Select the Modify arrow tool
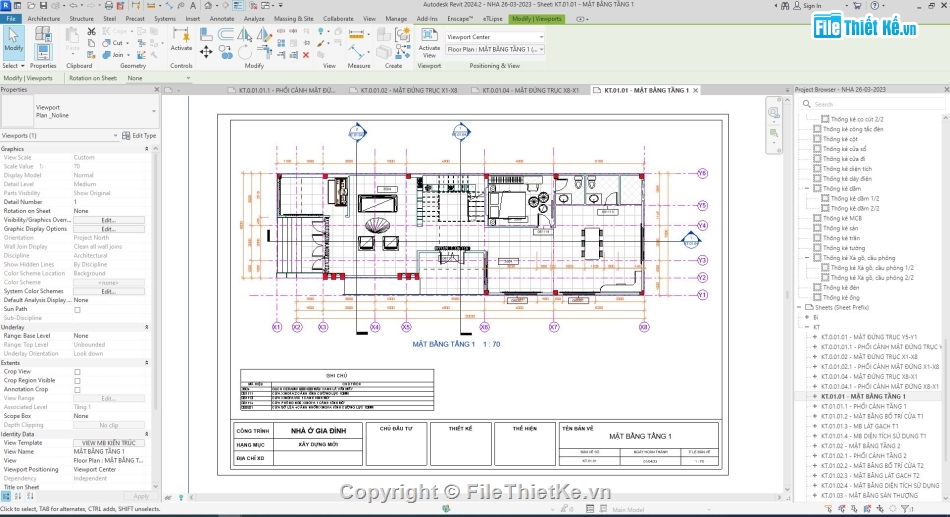 13,41
